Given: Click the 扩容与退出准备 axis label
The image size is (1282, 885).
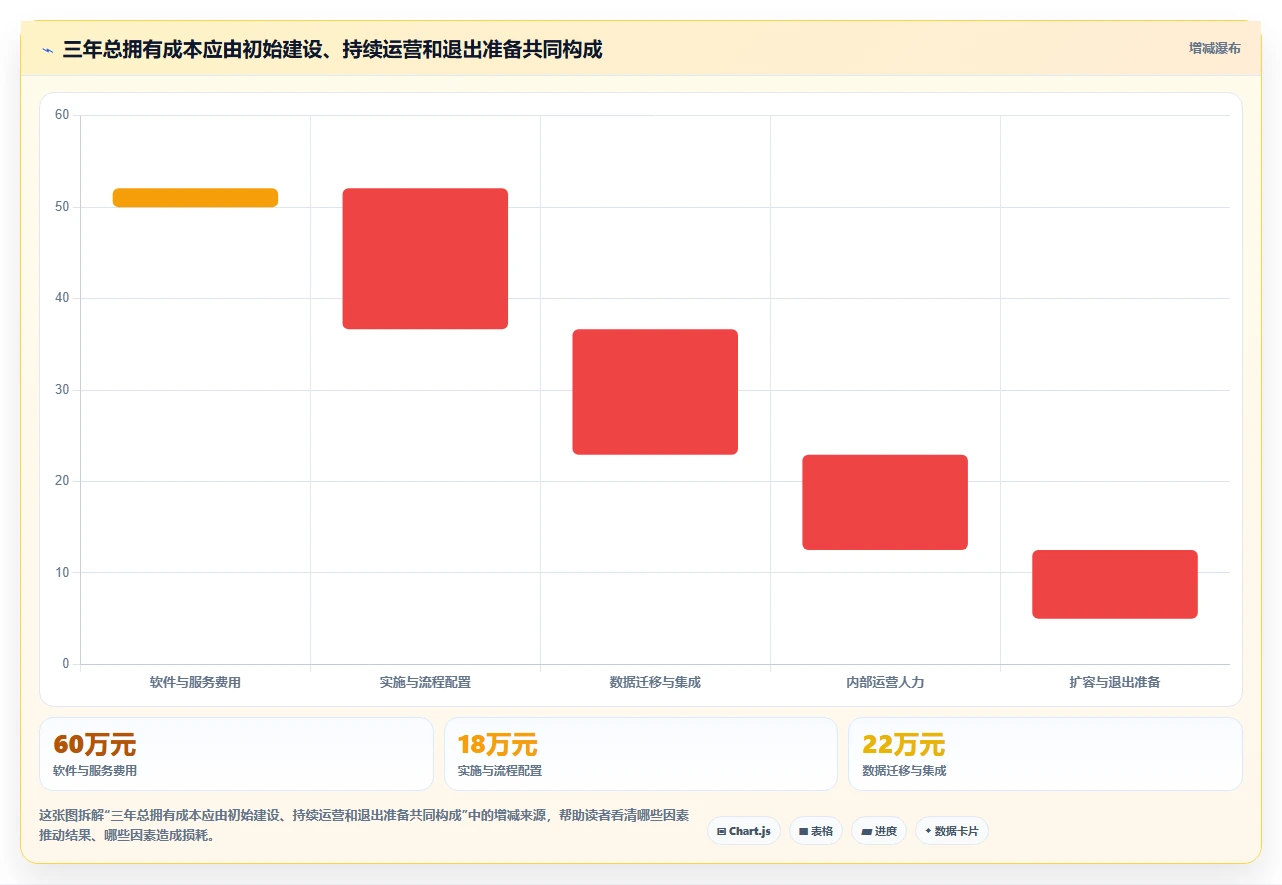Looking at the screenshot, I should pos(1115,682).
